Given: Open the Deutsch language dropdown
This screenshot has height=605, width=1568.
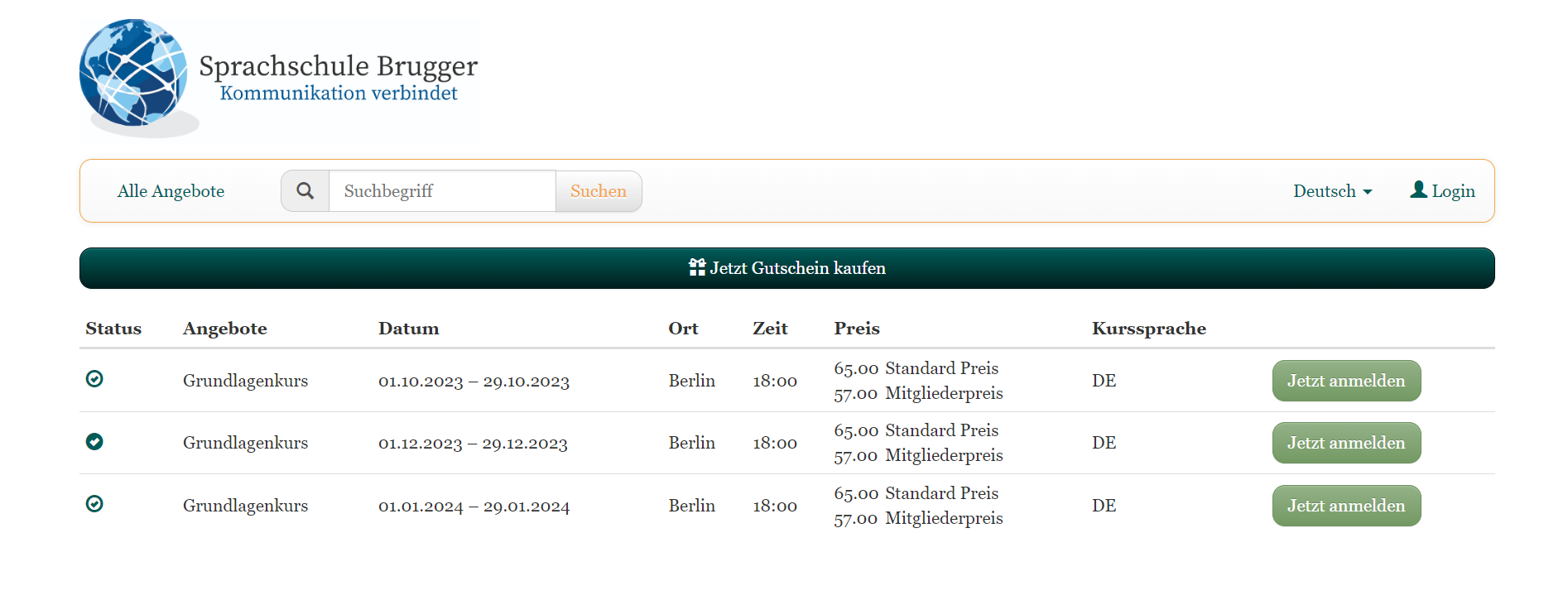Looking at the screenshot, I should (1332, 191).
